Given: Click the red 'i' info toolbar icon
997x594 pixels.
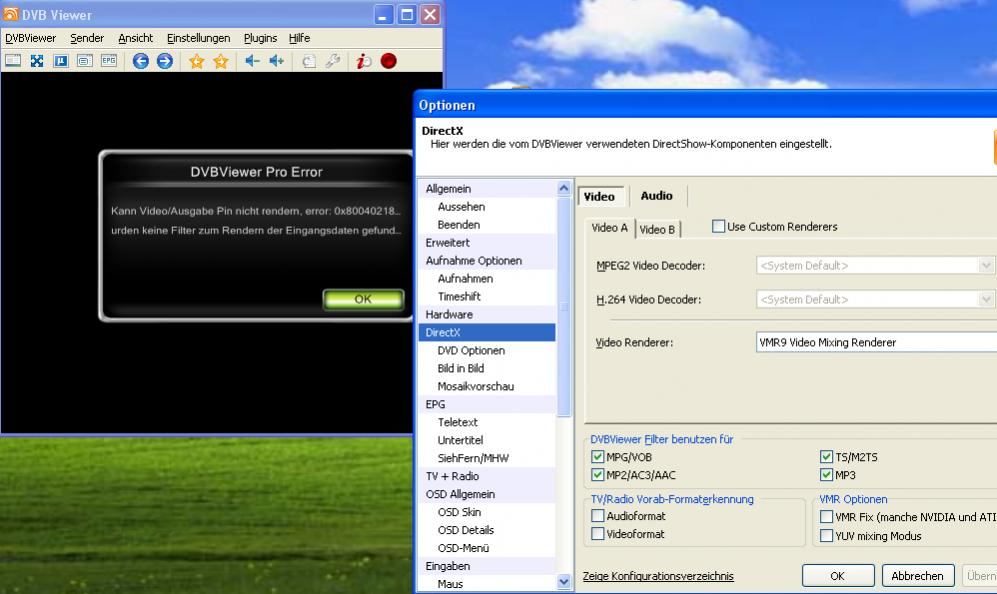Looking at the screenshot, I should coord(364,61).
